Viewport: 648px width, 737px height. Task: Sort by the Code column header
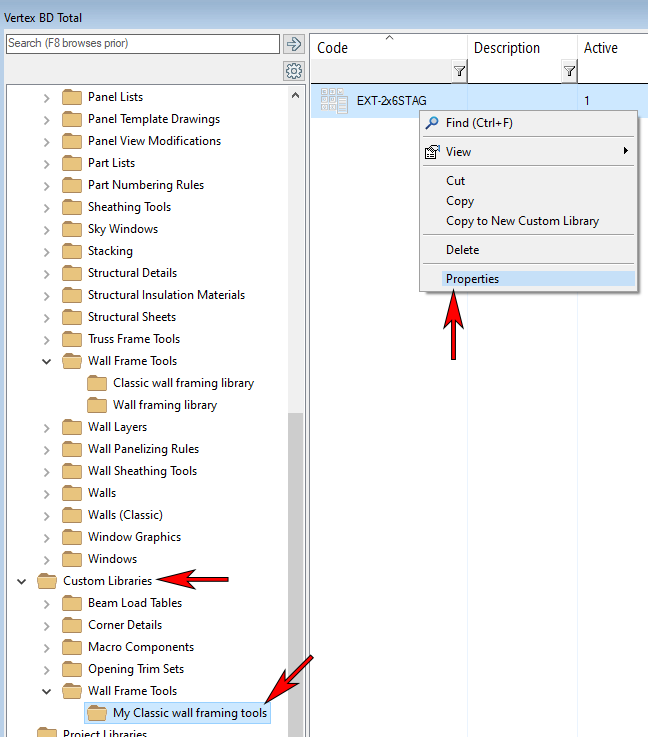pos(389,48)
